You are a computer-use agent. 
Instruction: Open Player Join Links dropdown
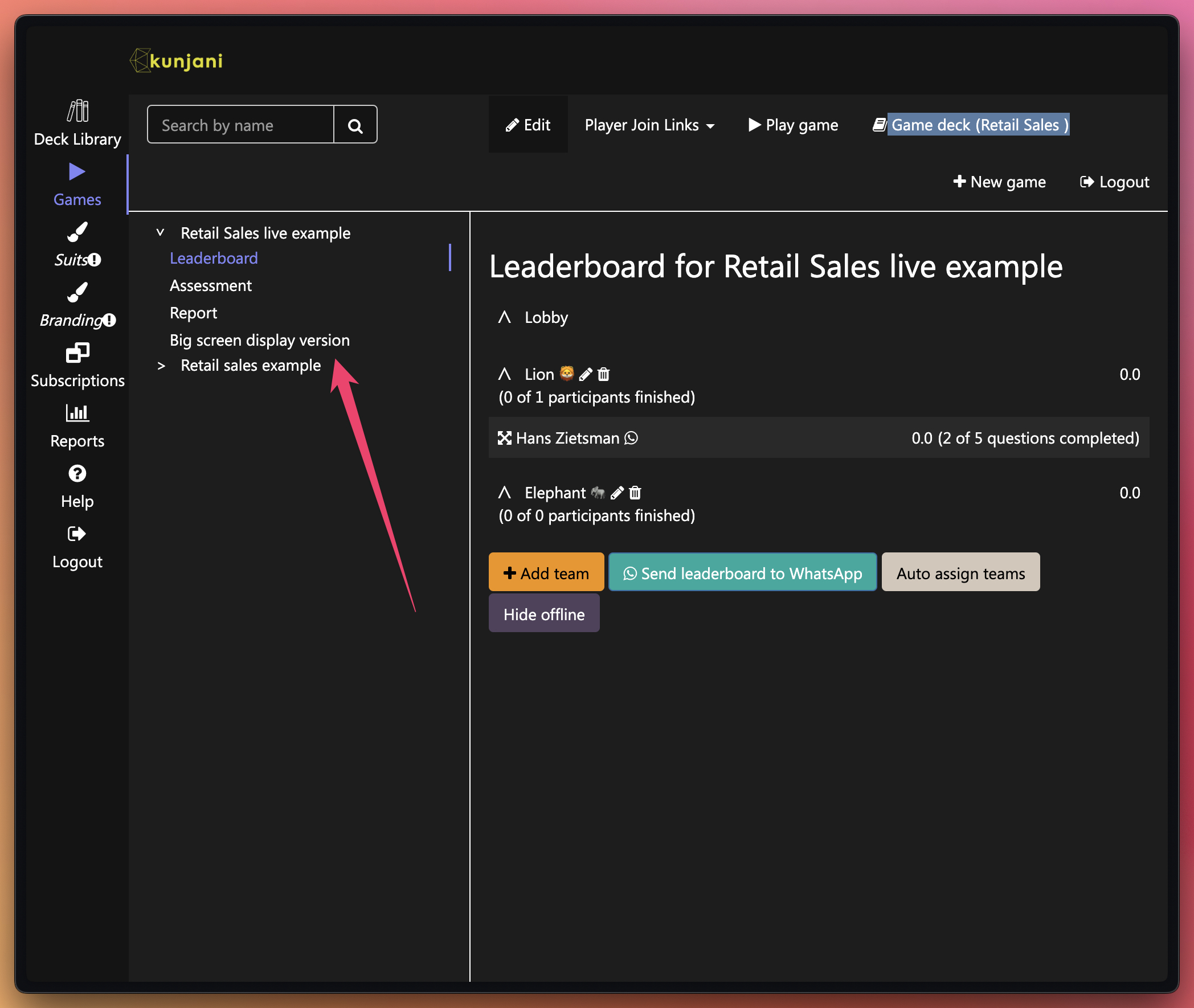(649, 125)
